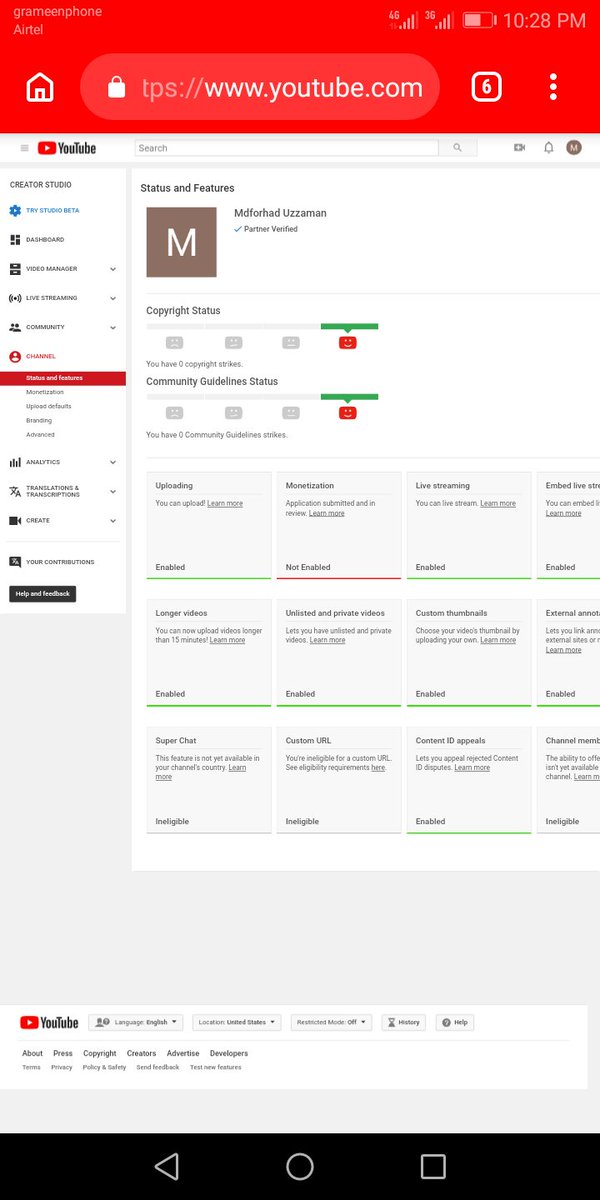This screenshot has width=600, height=1200.
Task: Click Learn more in Live streaming card
Action: point(498,503)
